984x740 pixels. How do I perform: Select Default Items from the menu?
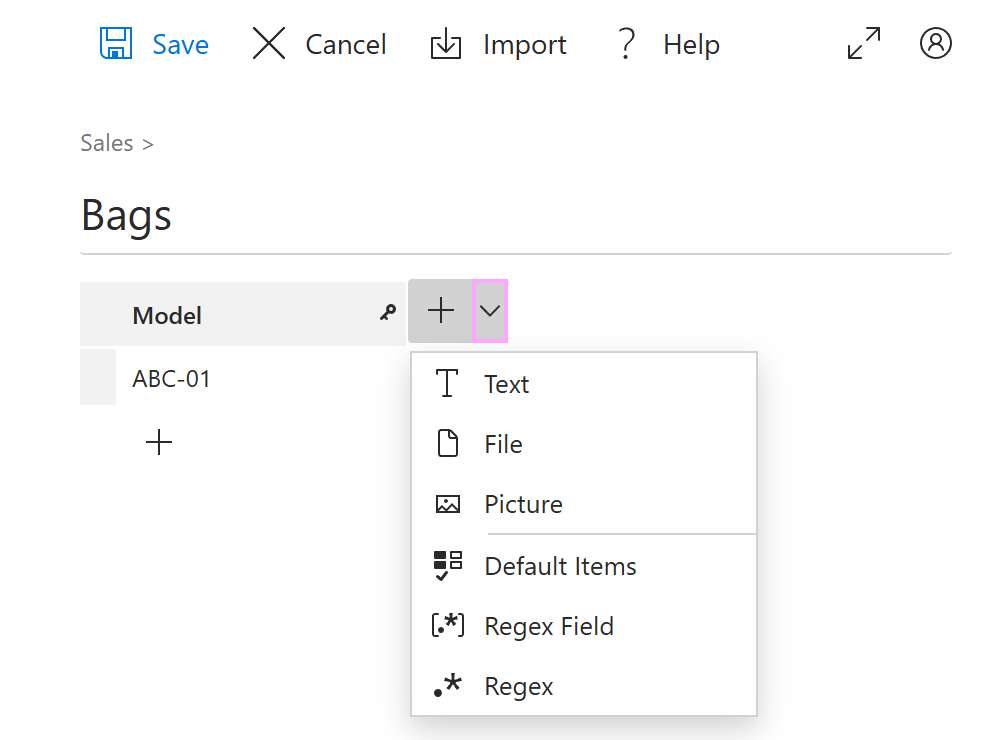click(x=560, y=565)
